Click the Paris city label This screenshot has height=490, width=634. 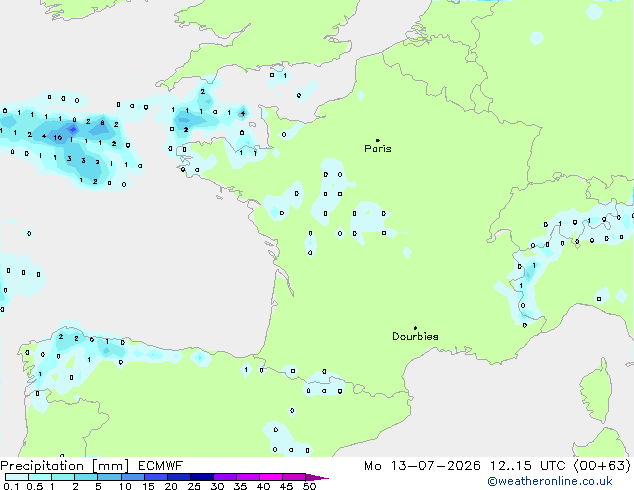[x=378, y=149]
